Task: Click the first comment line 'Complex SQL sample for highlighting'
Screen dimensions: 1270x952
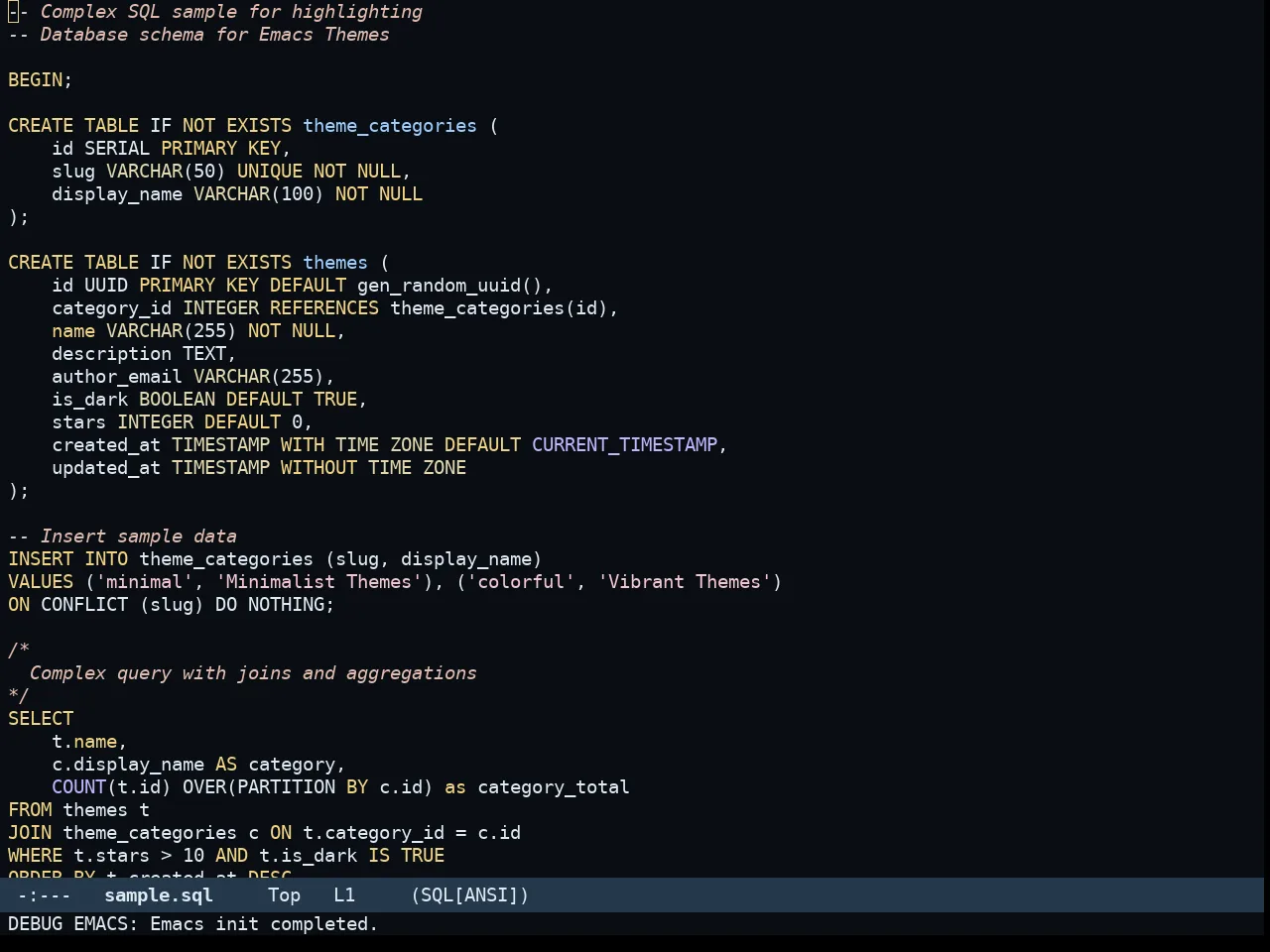Action: click(231, 12)
